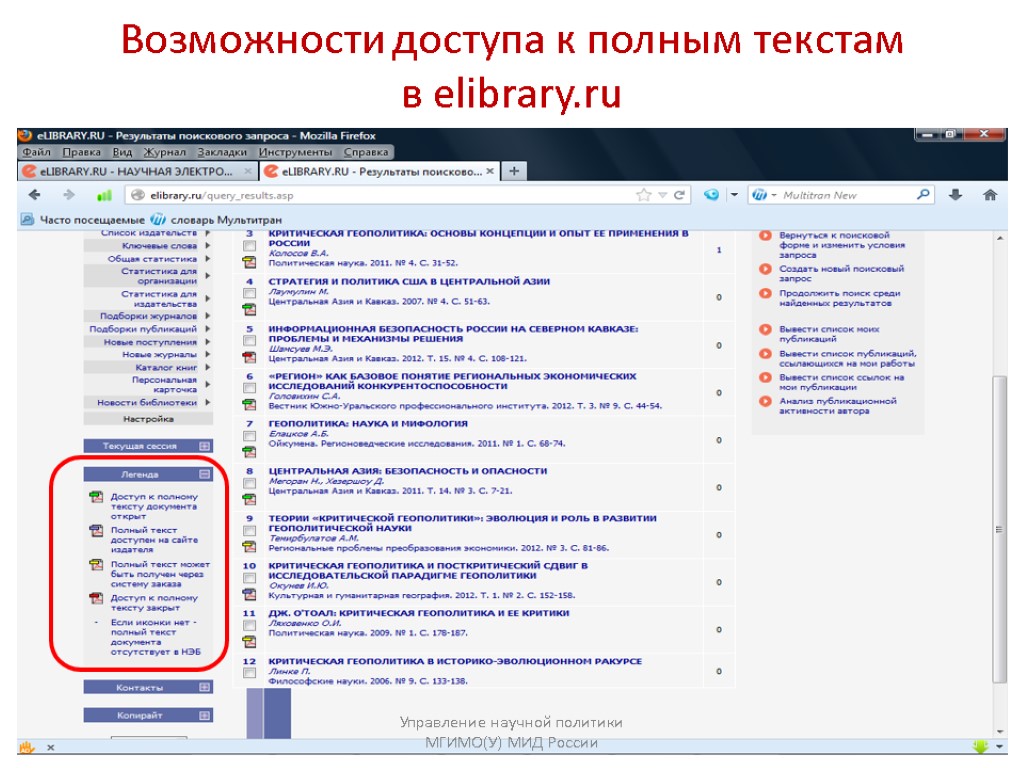The height and width of the screenshot is (768, 1024).
Task: Open the Downloads arrow icon
Action: 955,195
